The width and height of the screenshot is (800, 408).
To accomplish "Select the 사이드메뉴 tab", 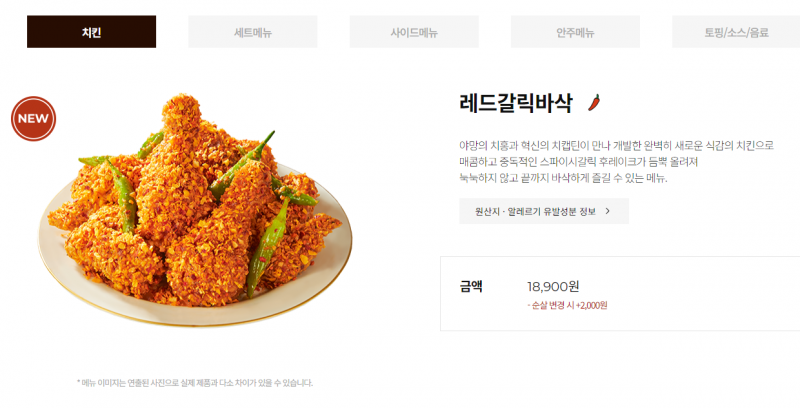I will [x=414, y=32].
